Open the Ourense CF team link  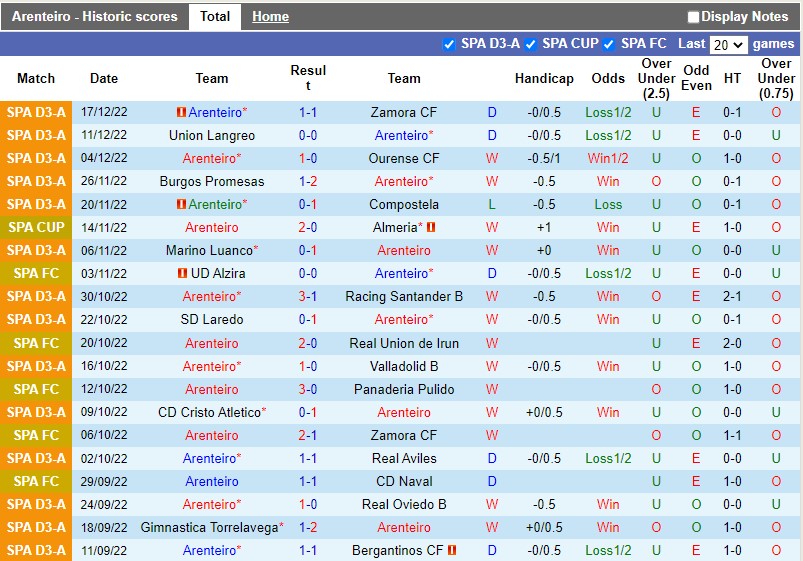404,158
